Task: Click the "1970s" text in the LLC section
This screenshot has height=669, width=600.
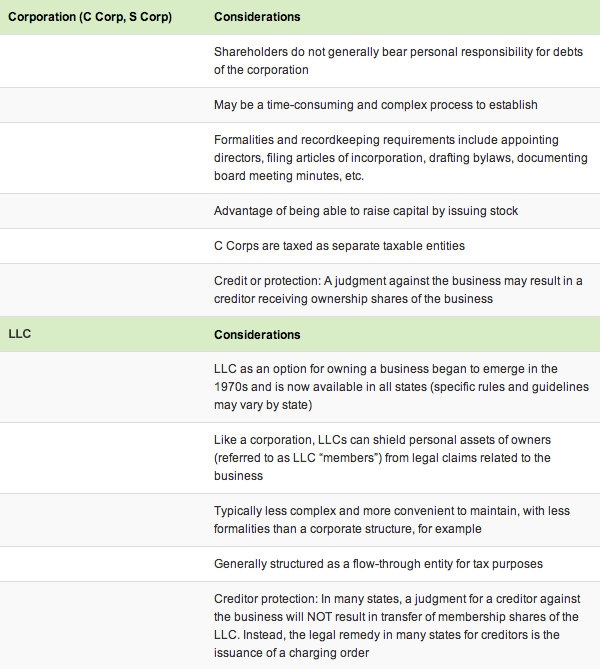Action: pos(232,387)
